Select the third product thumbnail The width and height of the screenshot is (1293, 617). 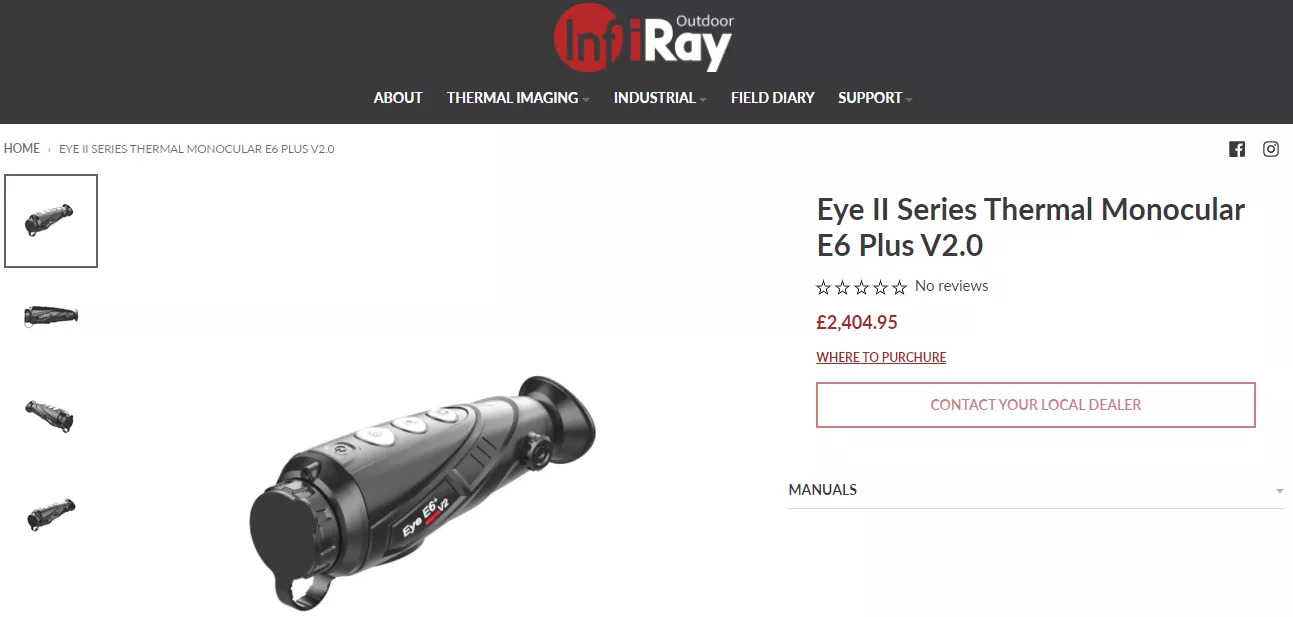pos(50,415)
